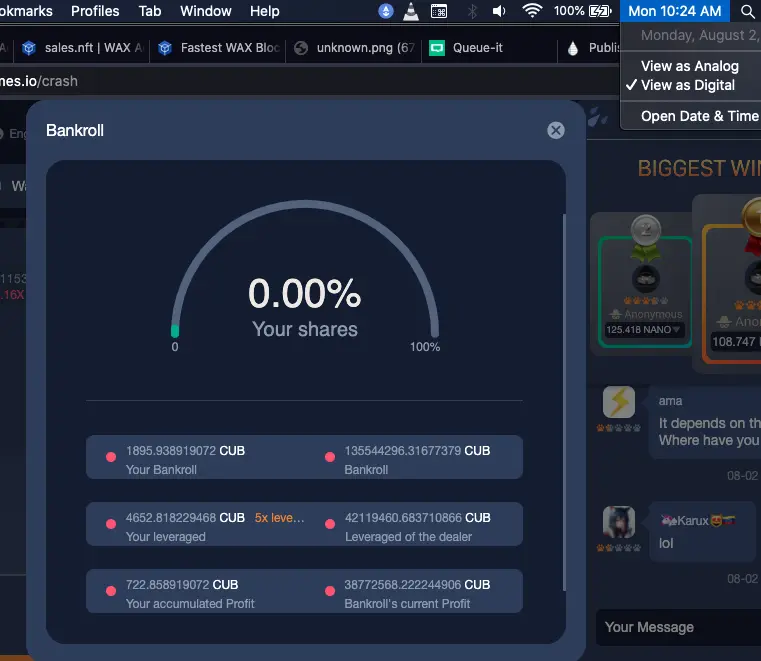
Task: Switch to unknown.png tab
Action: click(353, 48)
